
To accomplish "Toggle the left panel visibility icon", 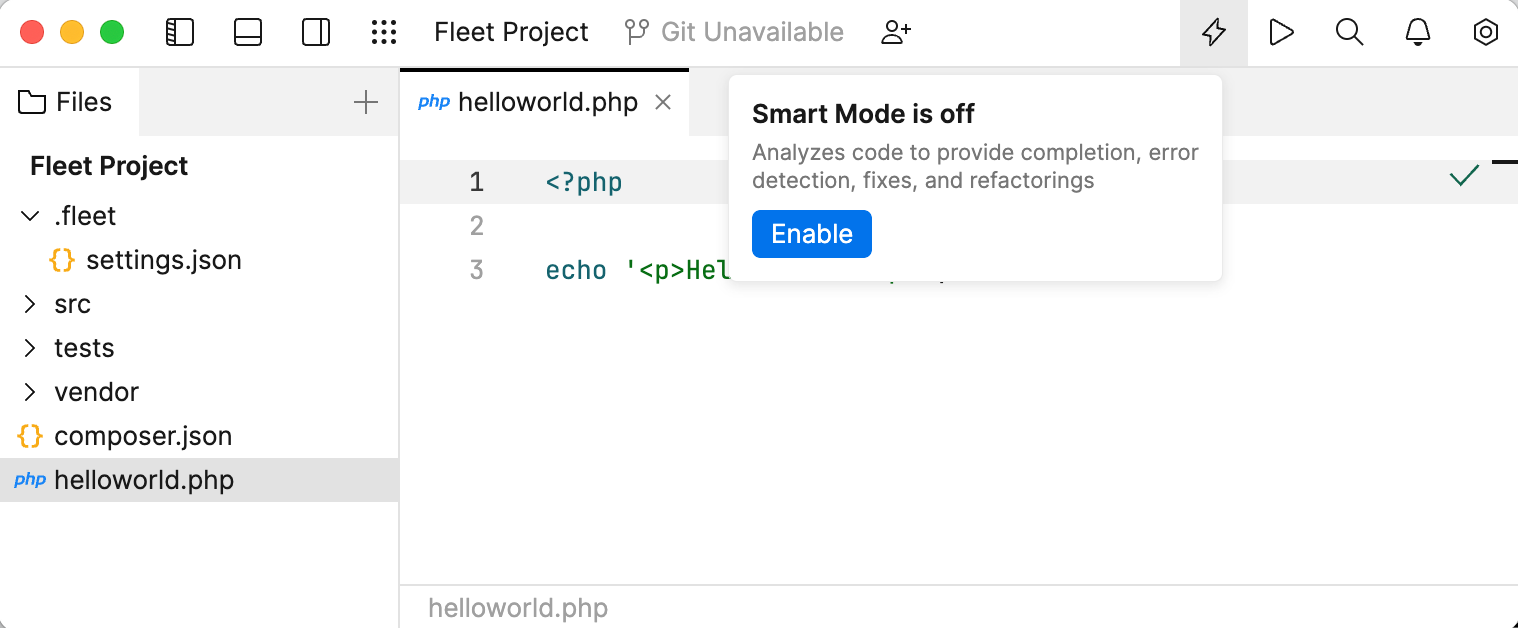I will pos(180,32).
